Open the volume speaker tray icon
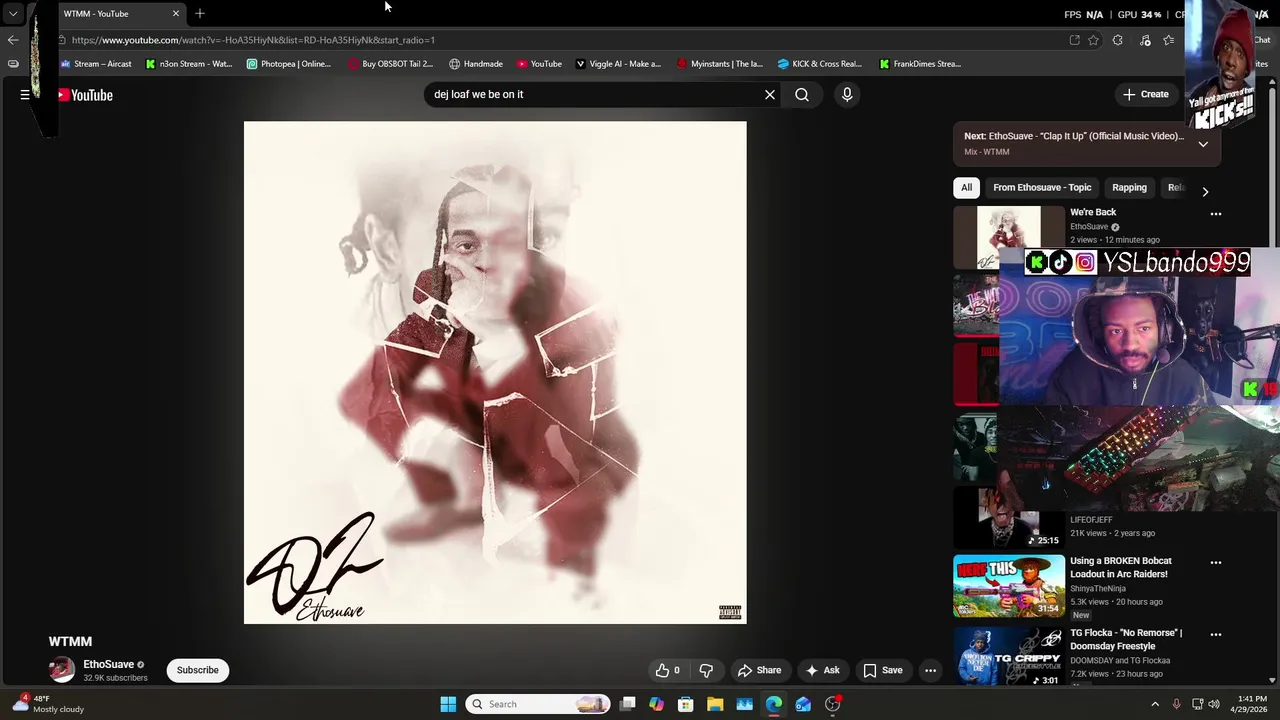 pyautogui.click(x=1214, y=704)
